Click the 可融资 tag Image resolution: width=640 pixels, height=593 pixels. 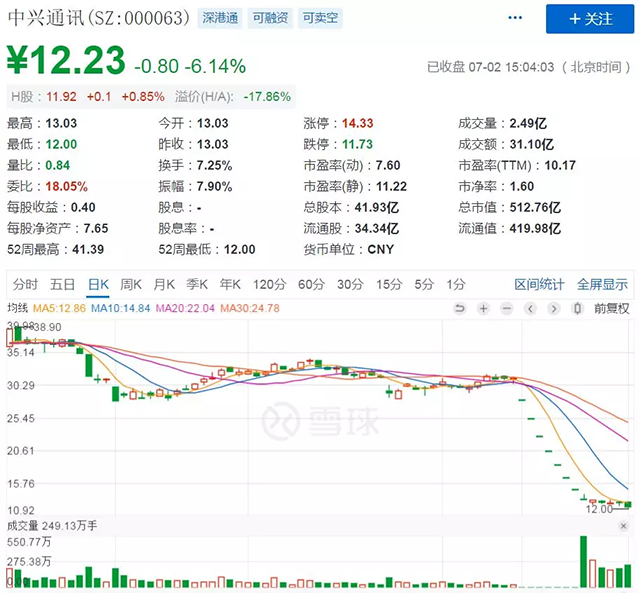(x=270, y=18)
